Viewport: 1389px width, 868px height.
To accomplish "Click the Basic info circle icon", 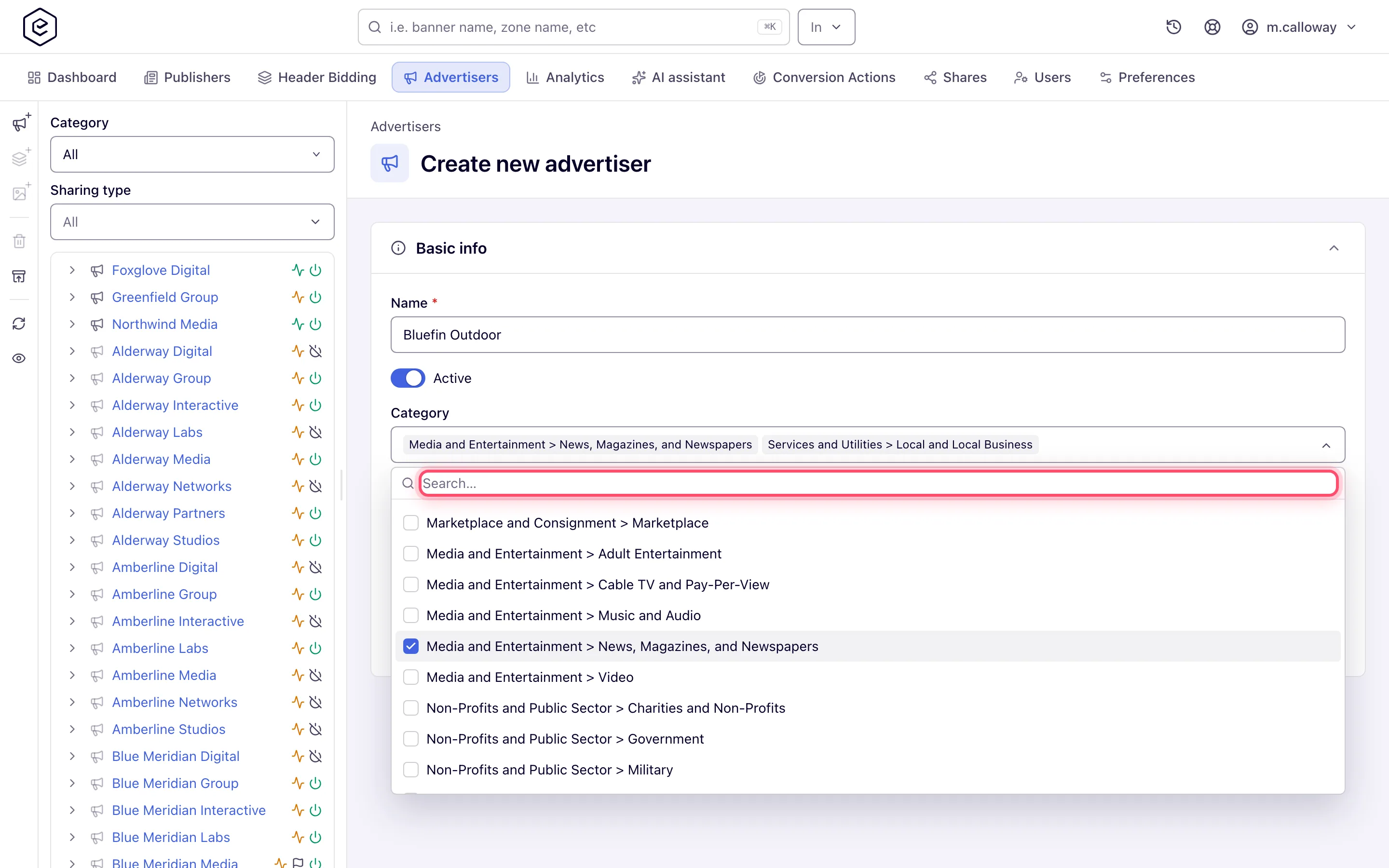I will [x=398, y=248].
